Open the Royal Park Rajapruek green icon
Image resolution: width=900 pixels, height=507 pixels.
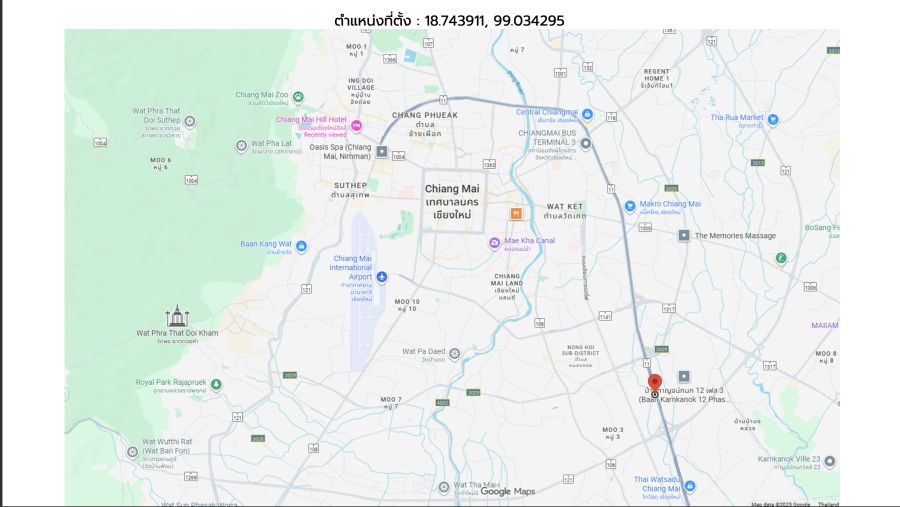pos(216,384)
